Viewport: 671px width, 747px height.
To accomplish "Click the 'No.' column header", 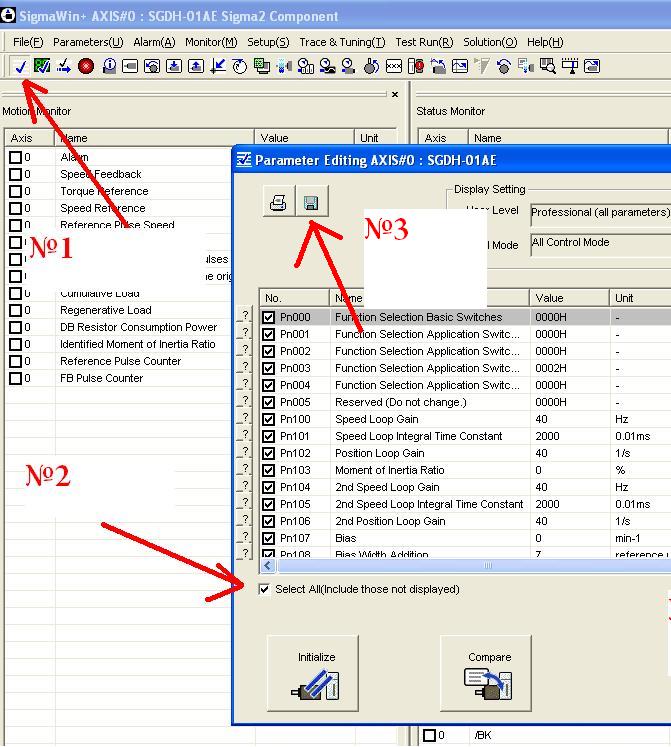I will coord(295,298).
